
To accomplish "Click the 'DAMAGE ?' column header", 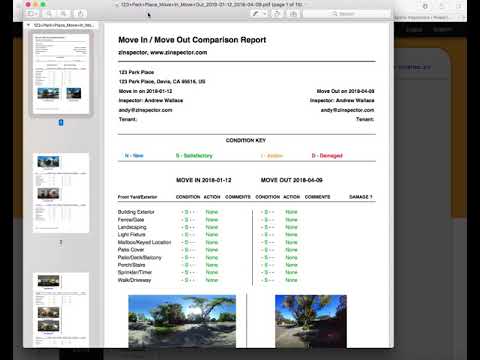I will point(361,197).
